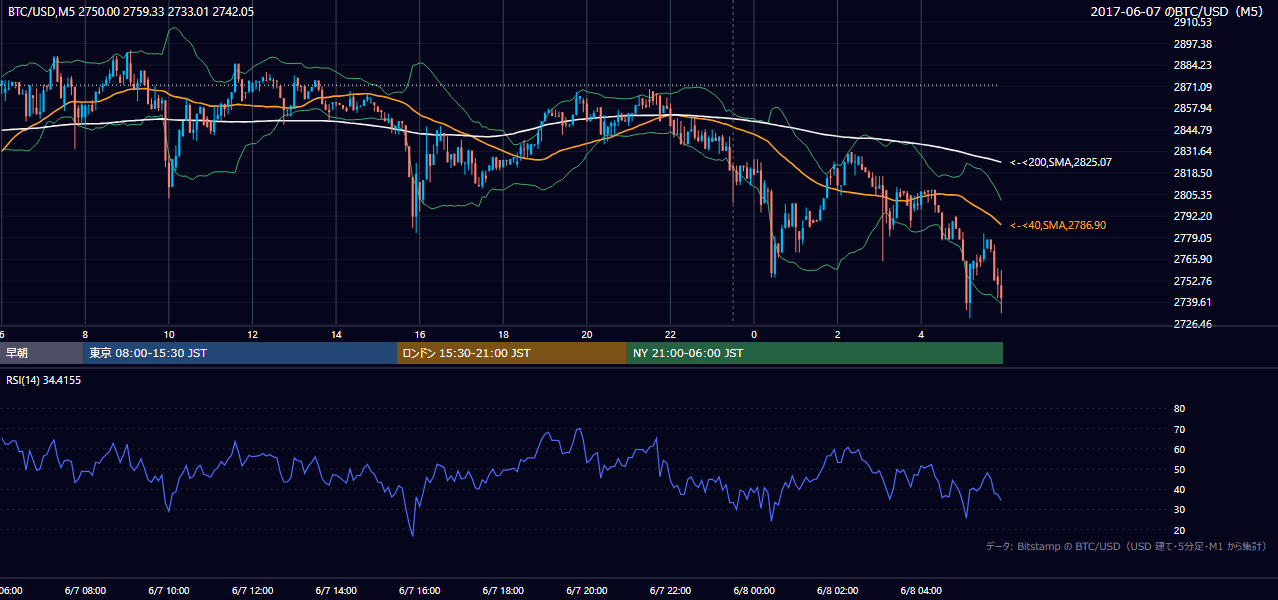1278x600 pixels.
Task: Click the RSI(14) 34.4155 indicator label
Action: pos(45,380)
